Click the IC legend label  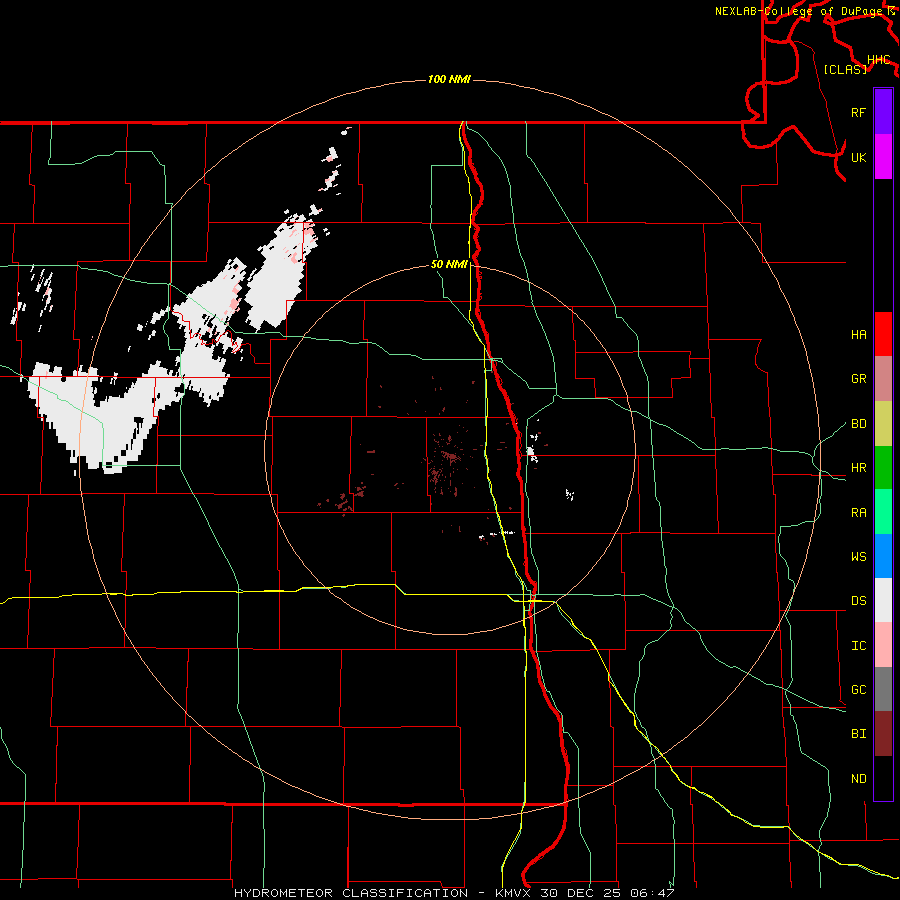pyautogui.click(x=858, y=646)
